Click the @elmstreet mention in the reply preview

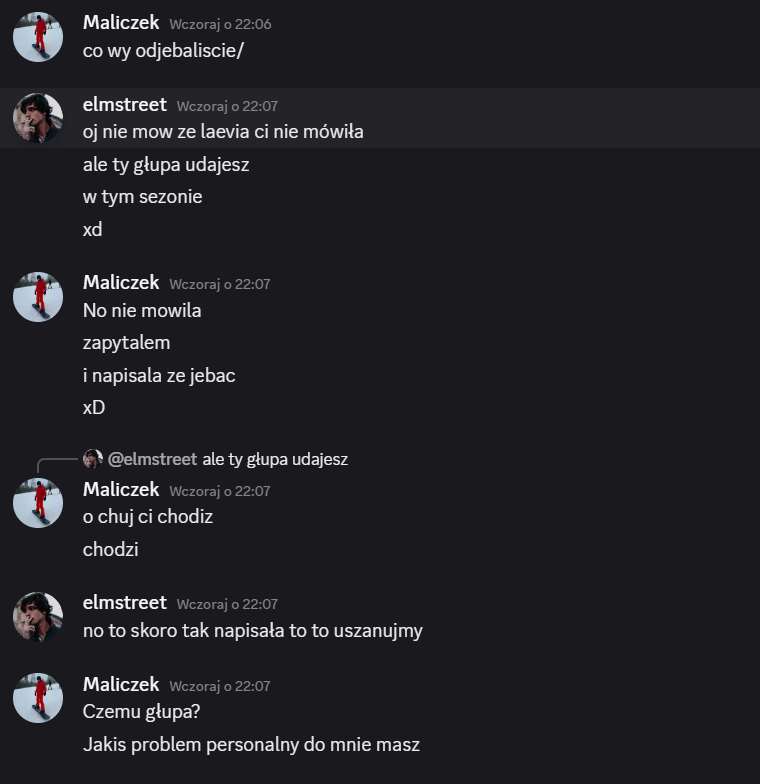(x=152, y=459)
